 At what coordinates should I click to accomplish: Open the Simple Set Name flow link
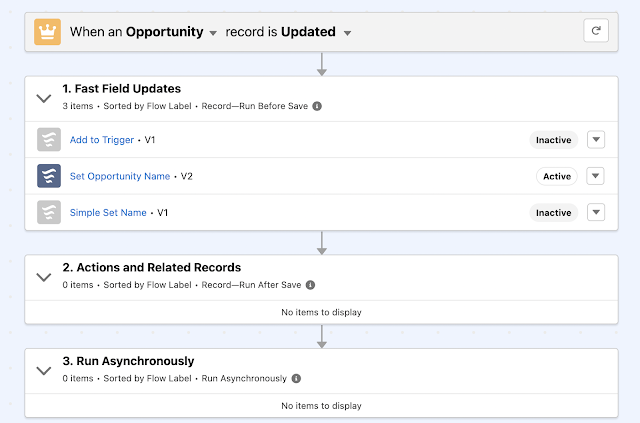click(108, 212)
